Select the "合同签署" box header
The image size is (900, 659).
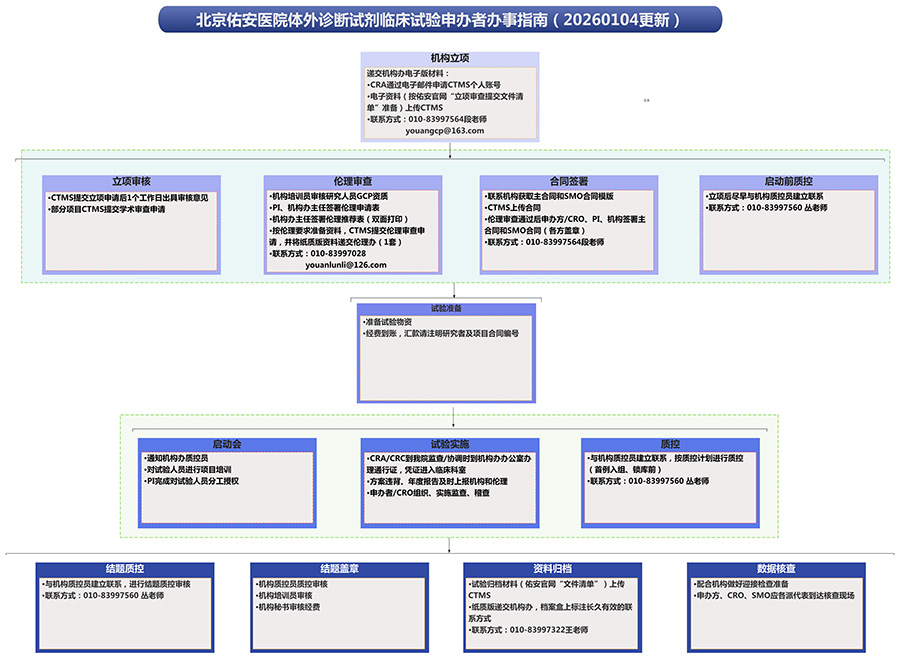tap(569, 181)
